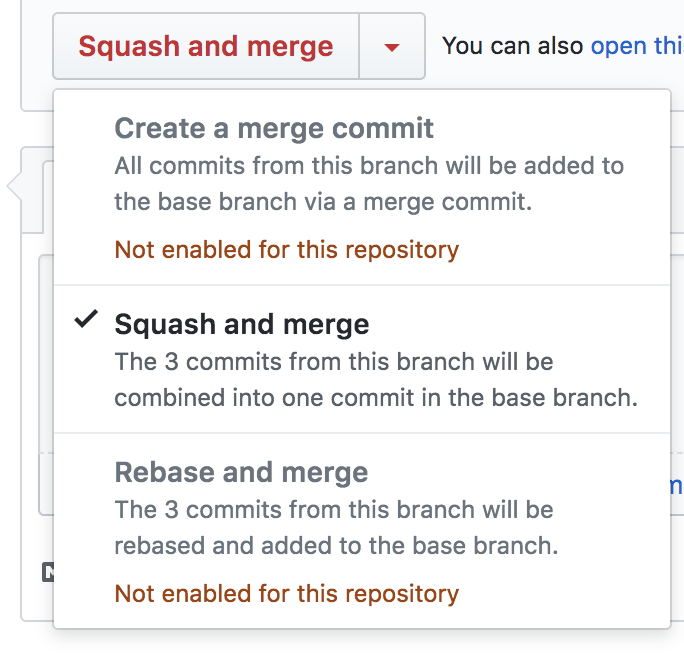
Task: Open the merge method dropdown arrow
Action: (392, 46)
